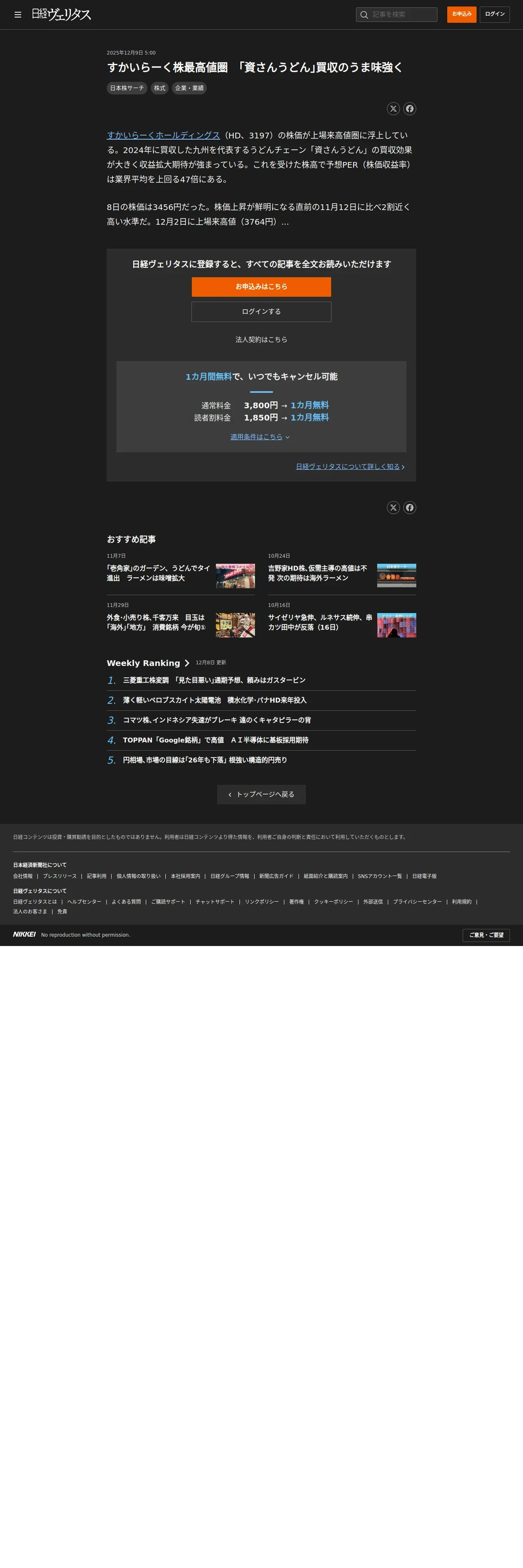523x1568 pixels.
Task: Click the header ログイン button
Action: point(494,15)
